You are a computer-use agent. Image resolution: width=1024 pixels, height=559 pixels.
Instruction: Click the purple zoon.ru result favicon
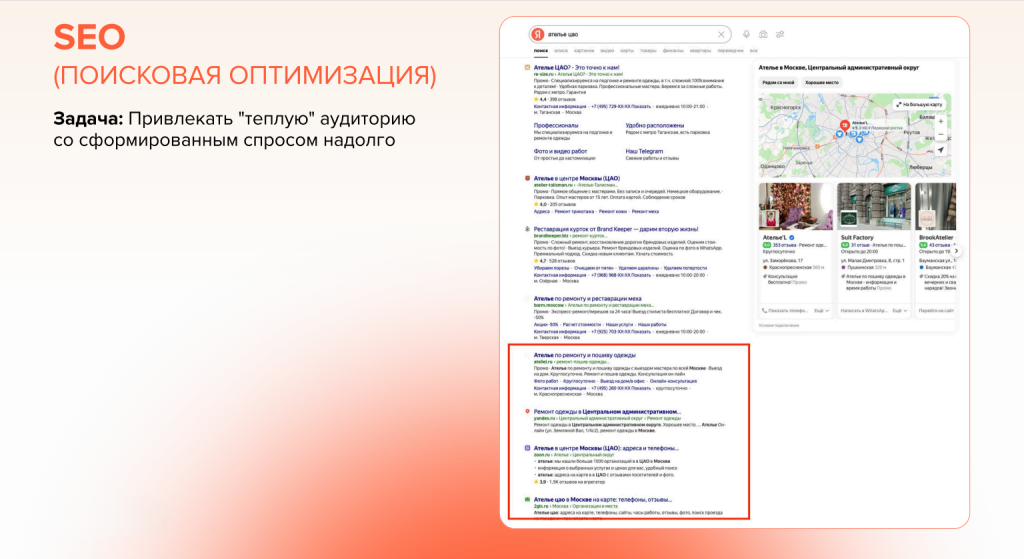527,448
